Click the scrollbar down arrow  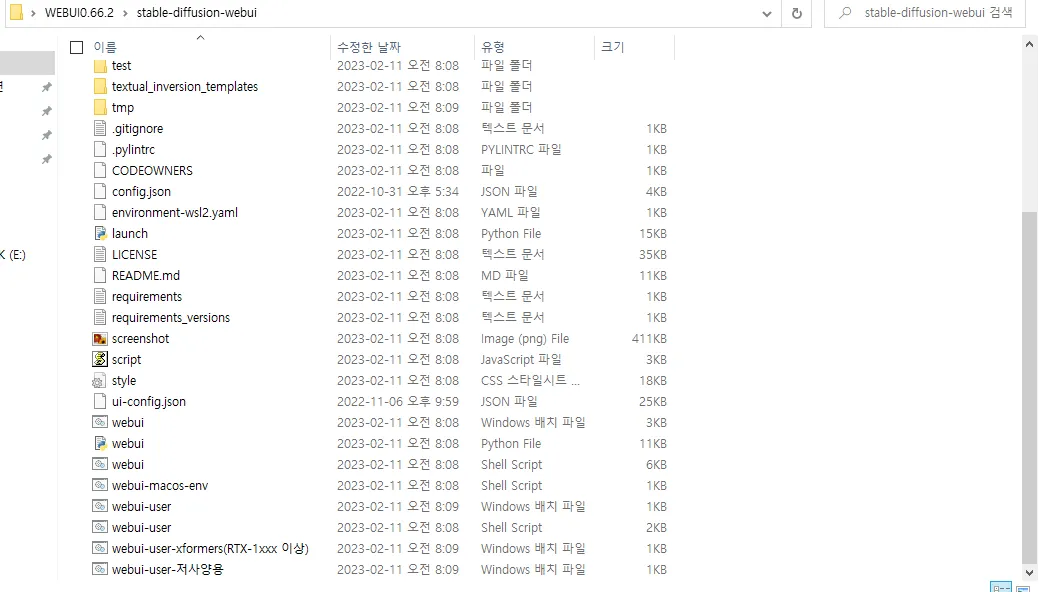coord(1029,573)
